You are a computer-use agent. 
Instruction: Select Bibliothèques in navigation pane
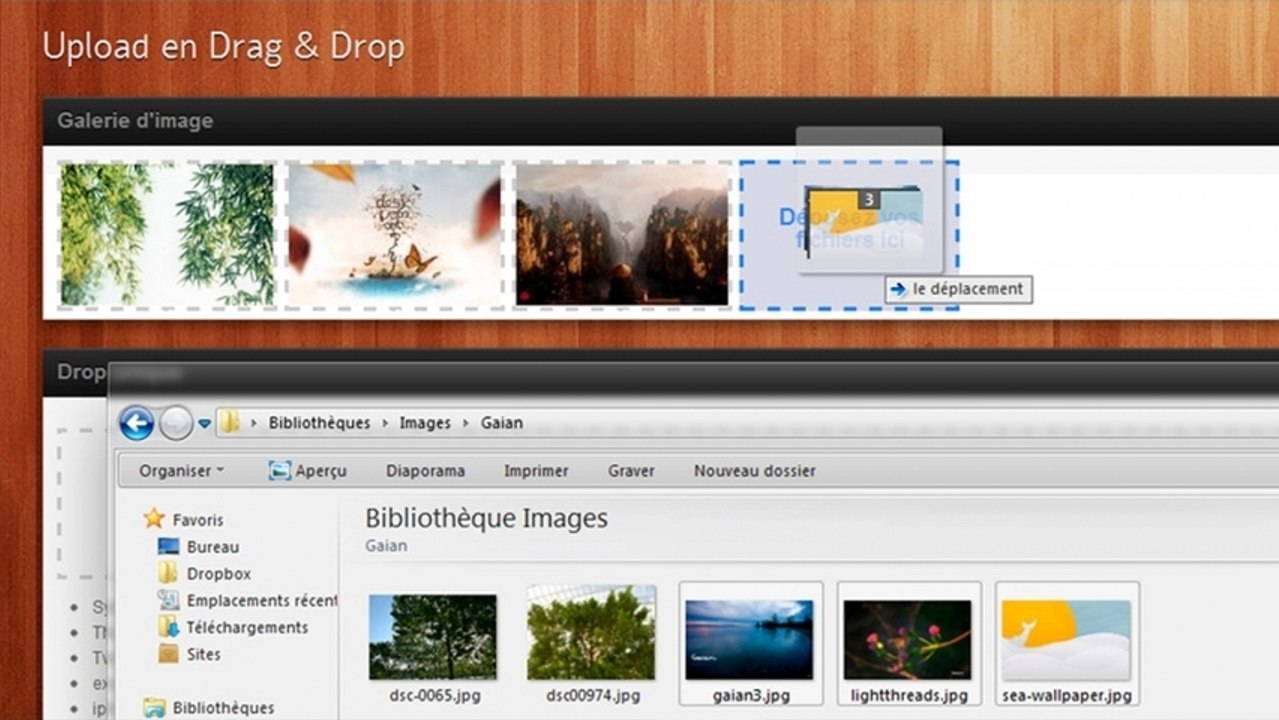223,708
